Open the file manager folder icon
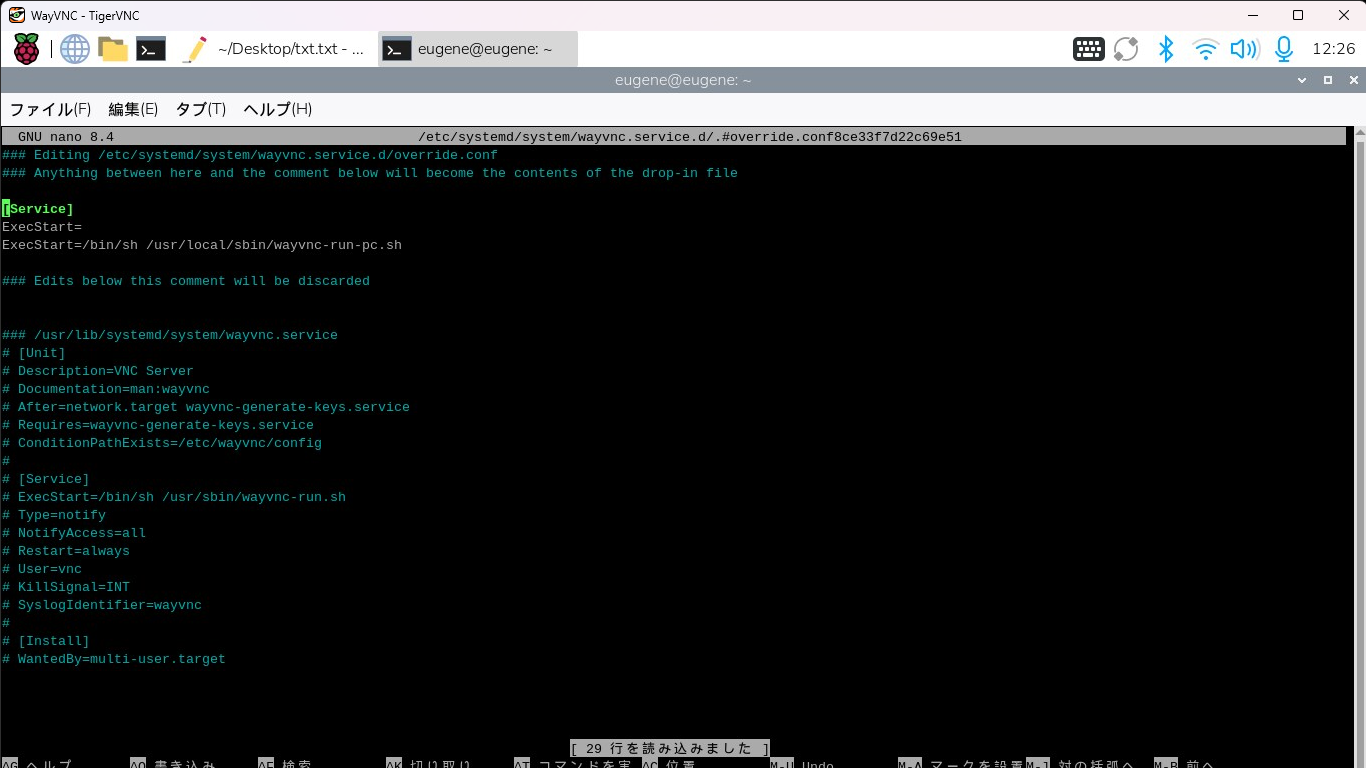Image resolution: width=1366 pixels, height=768 pixels. click(x=113, y=49)
